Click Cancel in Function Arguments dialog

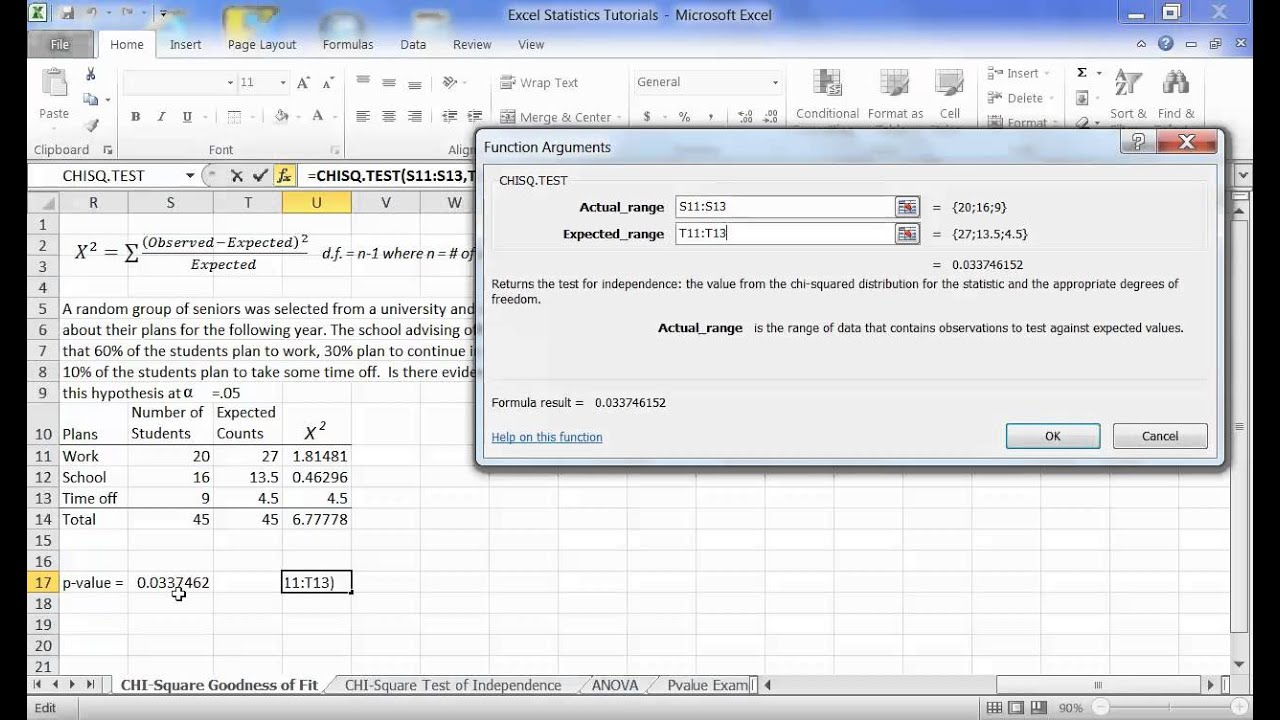[x=1160, y=436]
